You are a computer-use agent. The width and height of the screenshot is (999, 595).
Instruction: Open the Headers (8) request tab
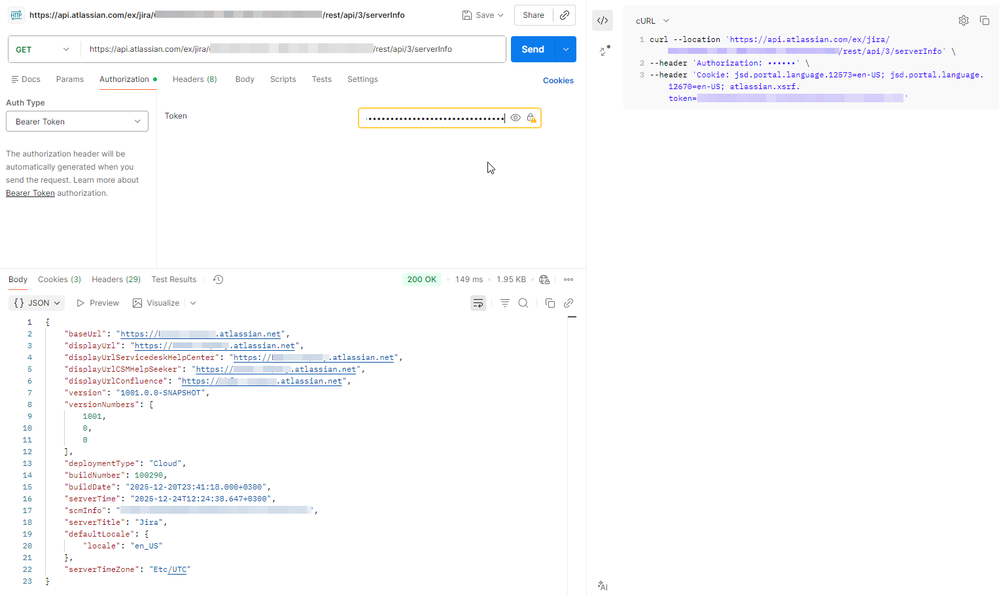[194, 79]
